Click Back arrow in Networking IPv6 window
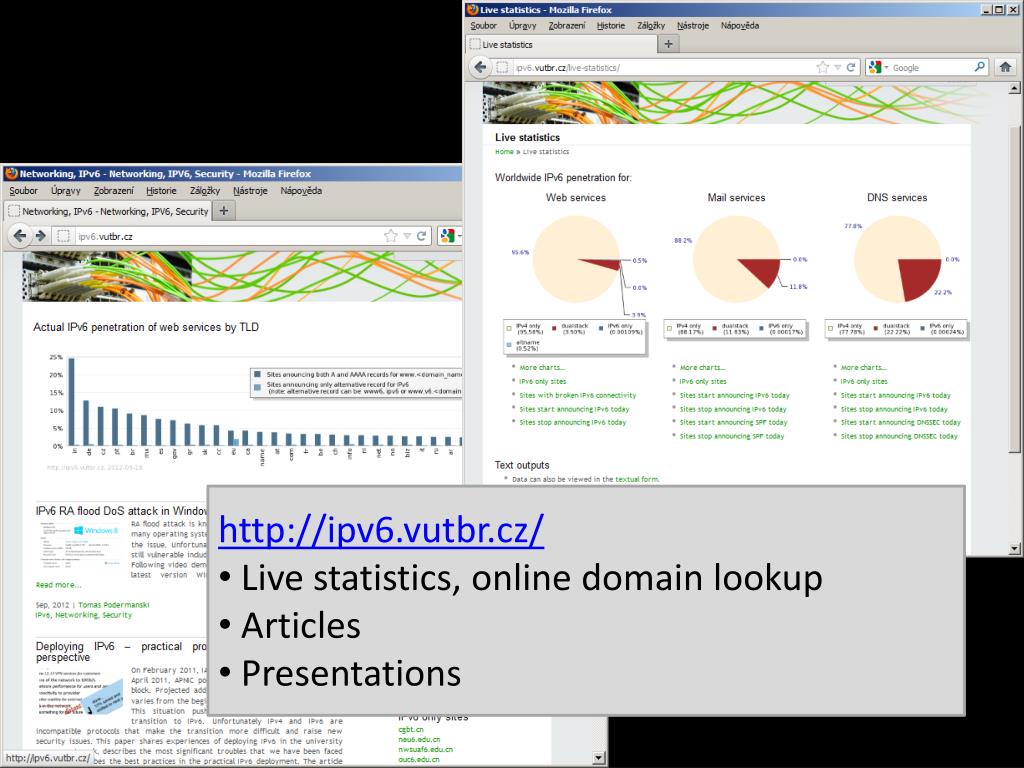The height and width of the screenshot is (768, 1024). point(20,236)
